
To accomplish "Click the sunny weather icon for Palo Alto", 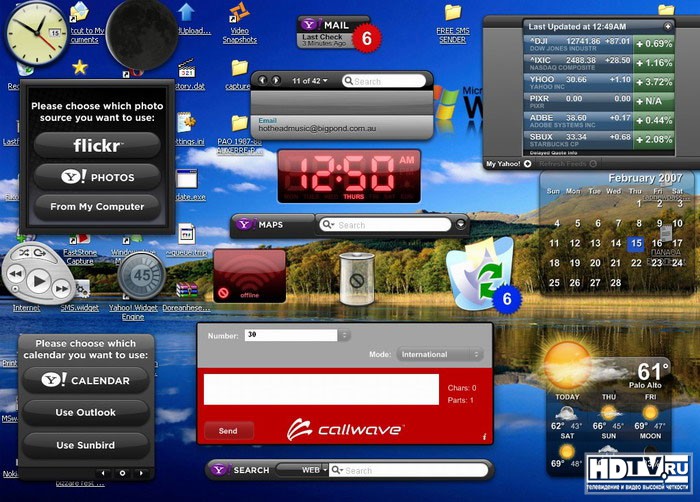I will (x=567, y=366).
